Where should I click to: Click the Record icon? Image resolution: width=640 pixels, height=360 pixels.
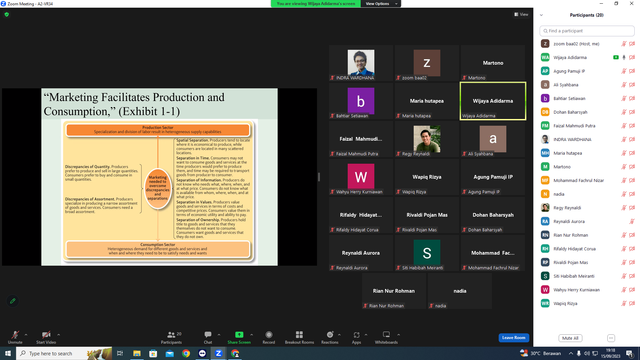click(x=269, y=335)
